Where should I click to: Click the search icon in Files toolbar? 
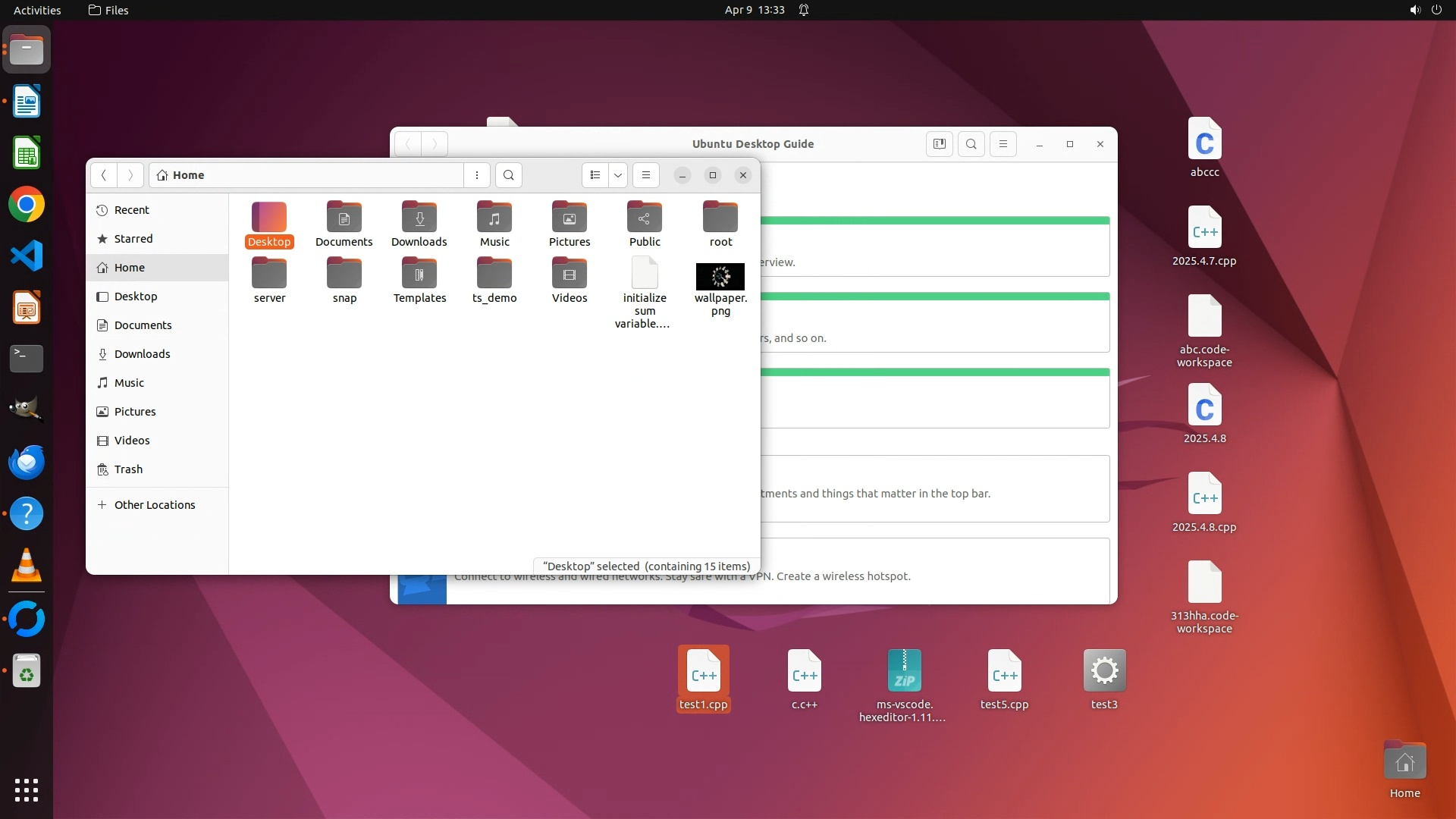pos(509,175)
